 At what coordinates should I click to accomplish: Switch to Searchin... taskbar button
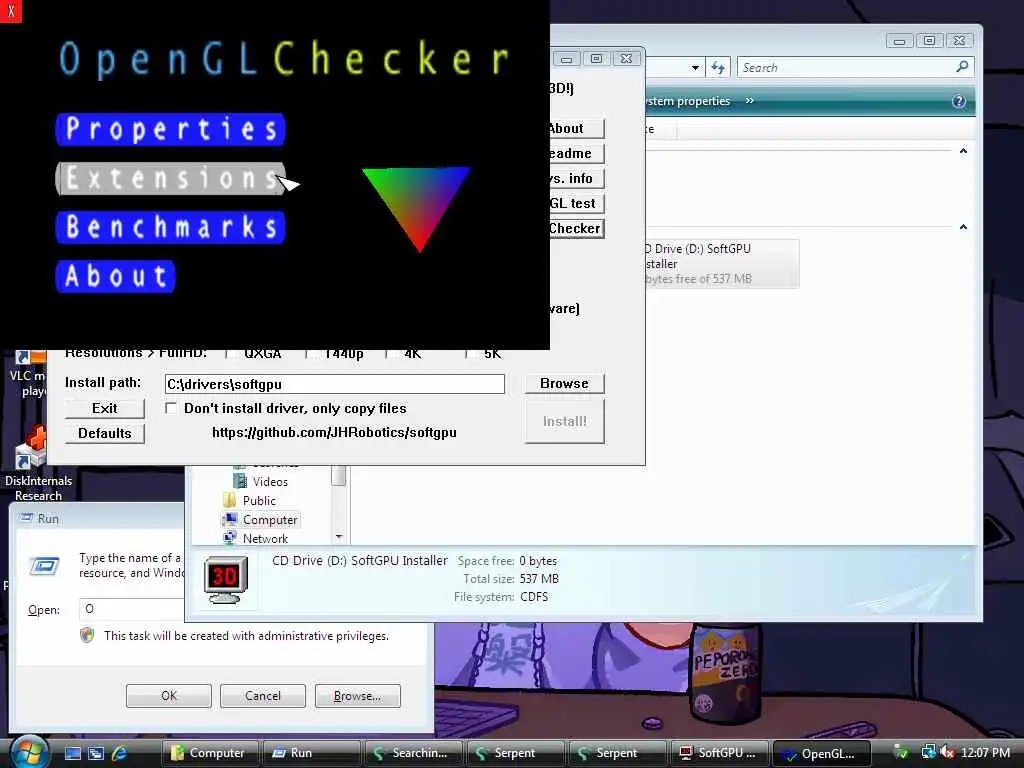(x=413, y=753)
